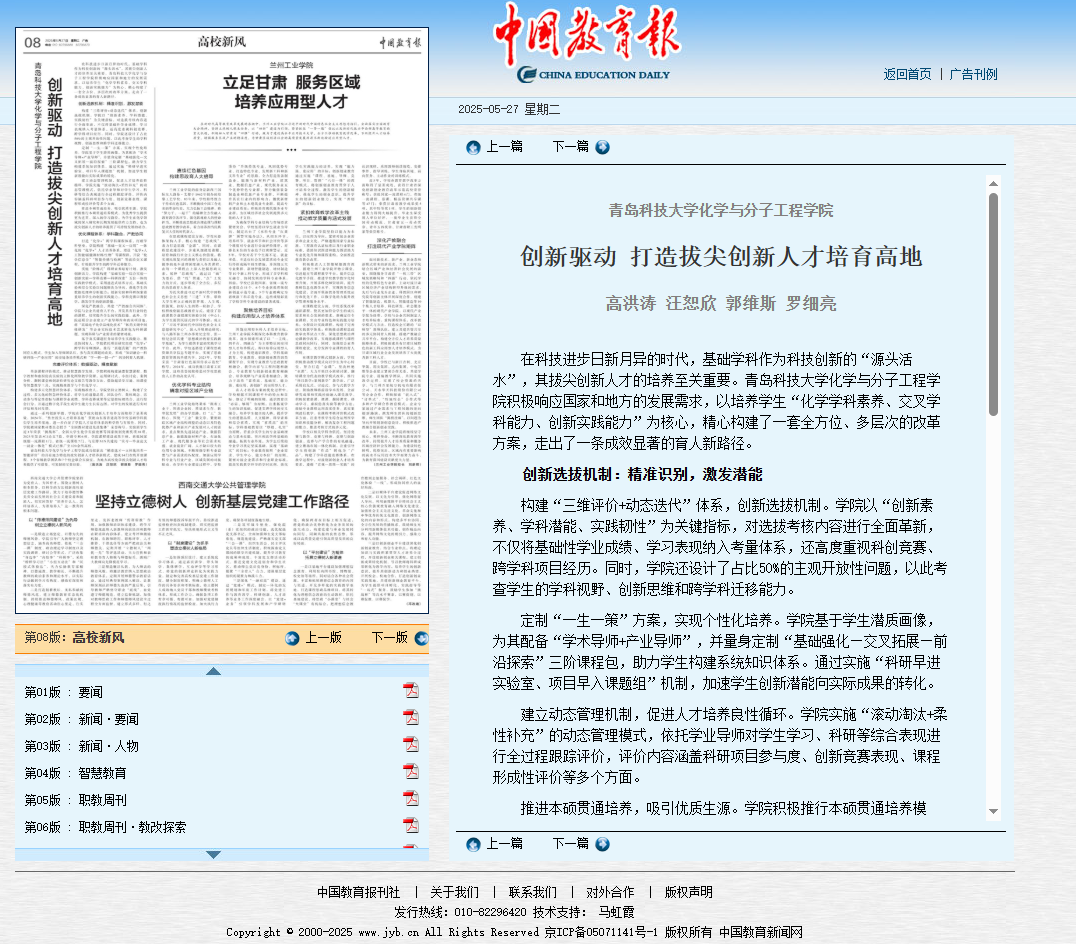
Task: Click the blue arrow icon beside top 下一篇
Action: pos(603,147)
